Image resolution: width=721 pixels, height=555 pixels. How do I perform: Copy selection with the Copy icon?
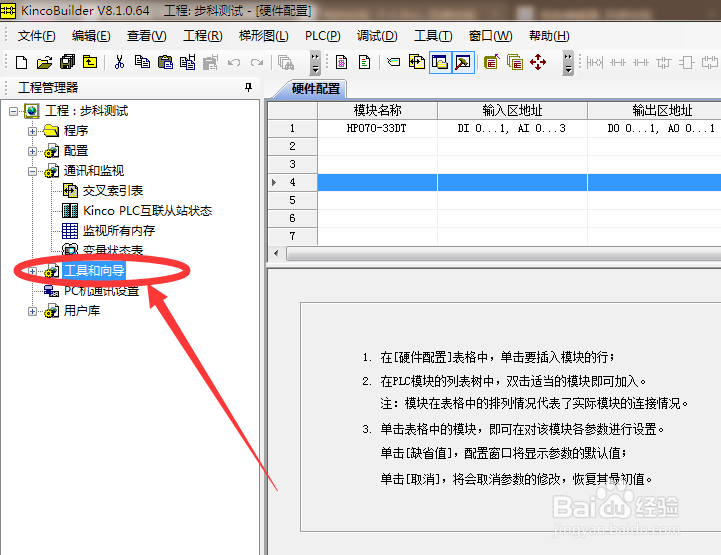(142, 62)
